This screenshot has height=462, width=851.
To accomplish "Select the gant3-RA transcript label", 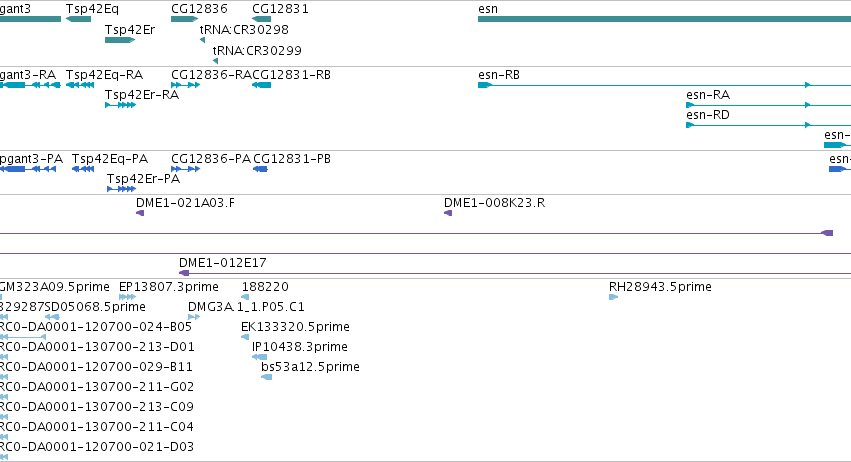I will pos(28,75).
